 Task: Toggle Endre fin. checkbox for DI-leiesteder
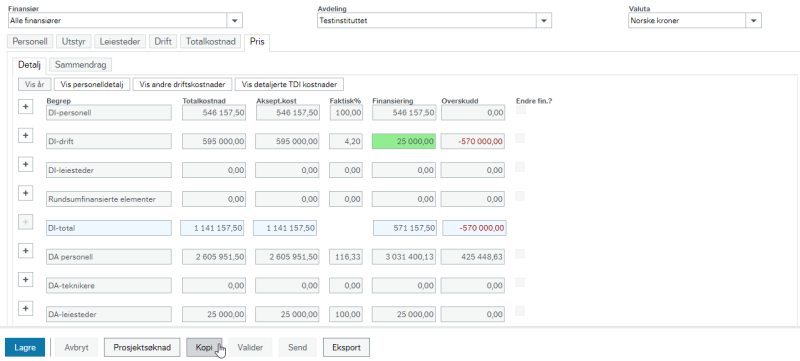[x=520, y=167]
